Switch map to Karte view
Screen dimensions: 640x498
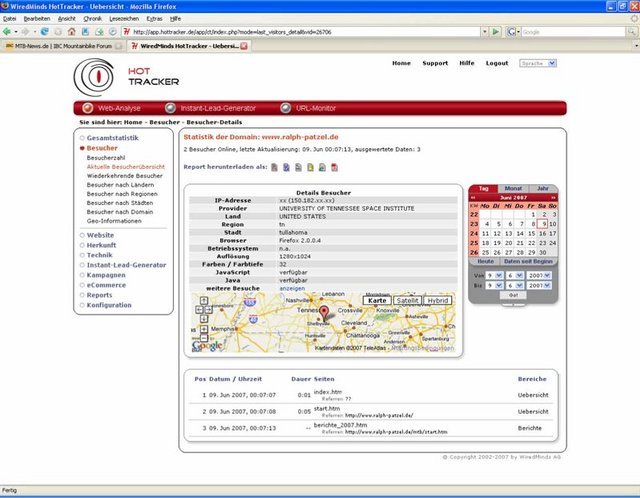coord(377,300)
